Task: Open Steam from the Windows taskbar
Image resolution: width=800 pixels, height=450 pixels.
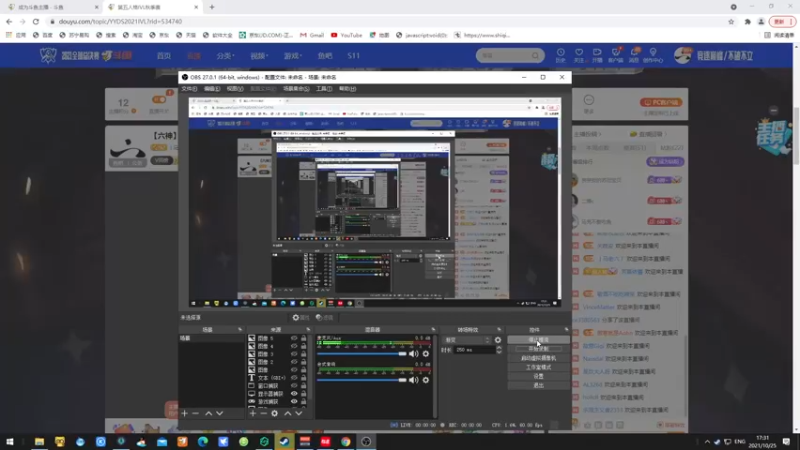Action: 284,442
